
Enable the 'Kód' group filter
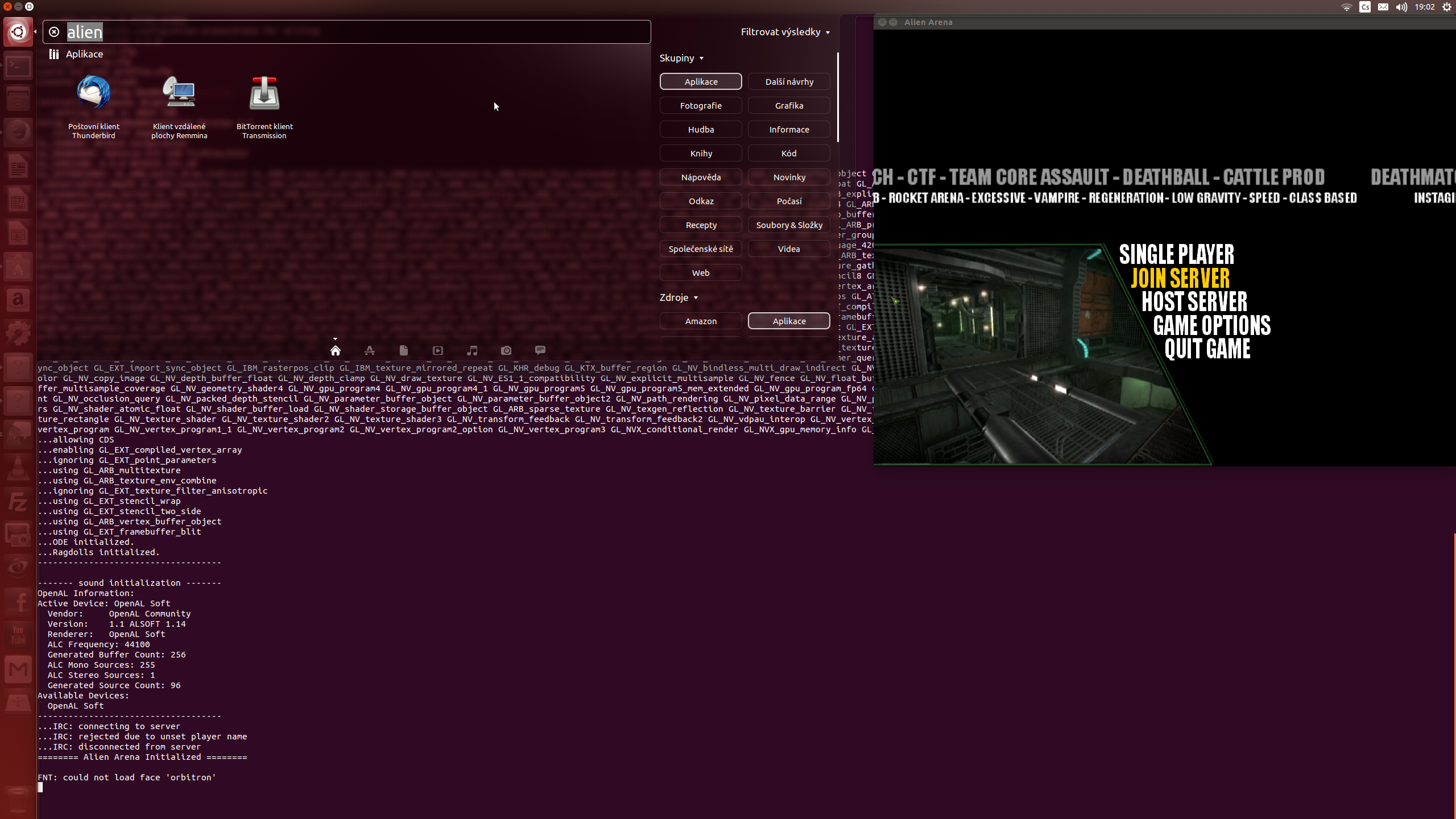pos(789,153)
